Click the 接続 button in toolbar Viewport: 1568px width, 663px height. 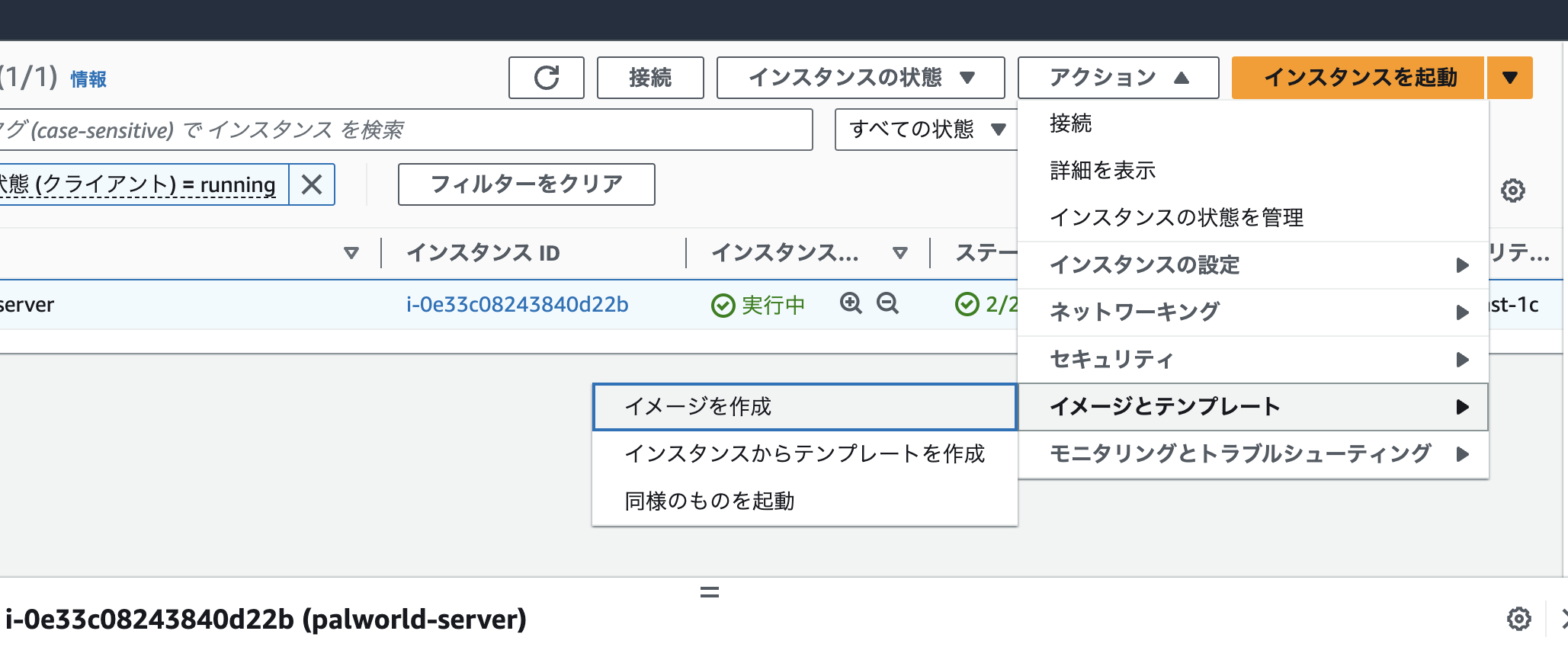point(649,78)
